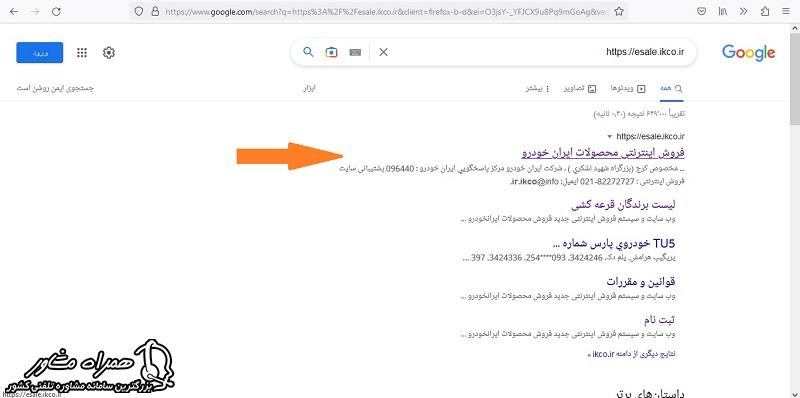The height and width of the screenshot is (398, 800).
Task: Expand the بیشتر more menu
Action: [x=538, y=88]
